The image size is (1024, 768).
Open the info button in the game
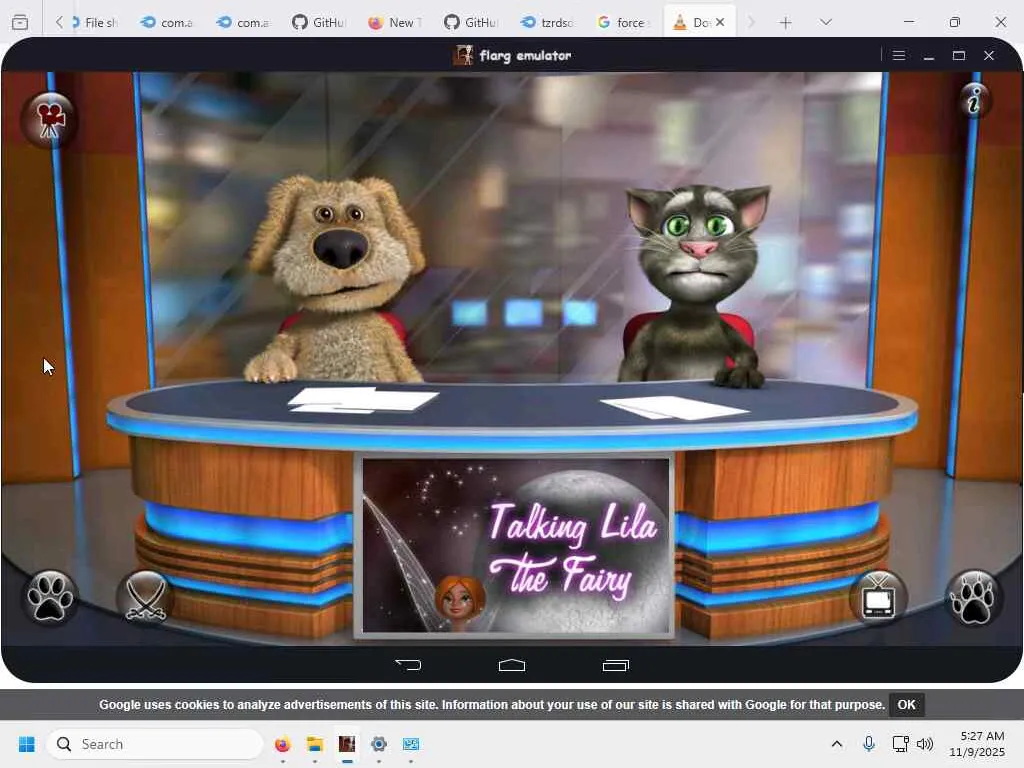[974, 100]
